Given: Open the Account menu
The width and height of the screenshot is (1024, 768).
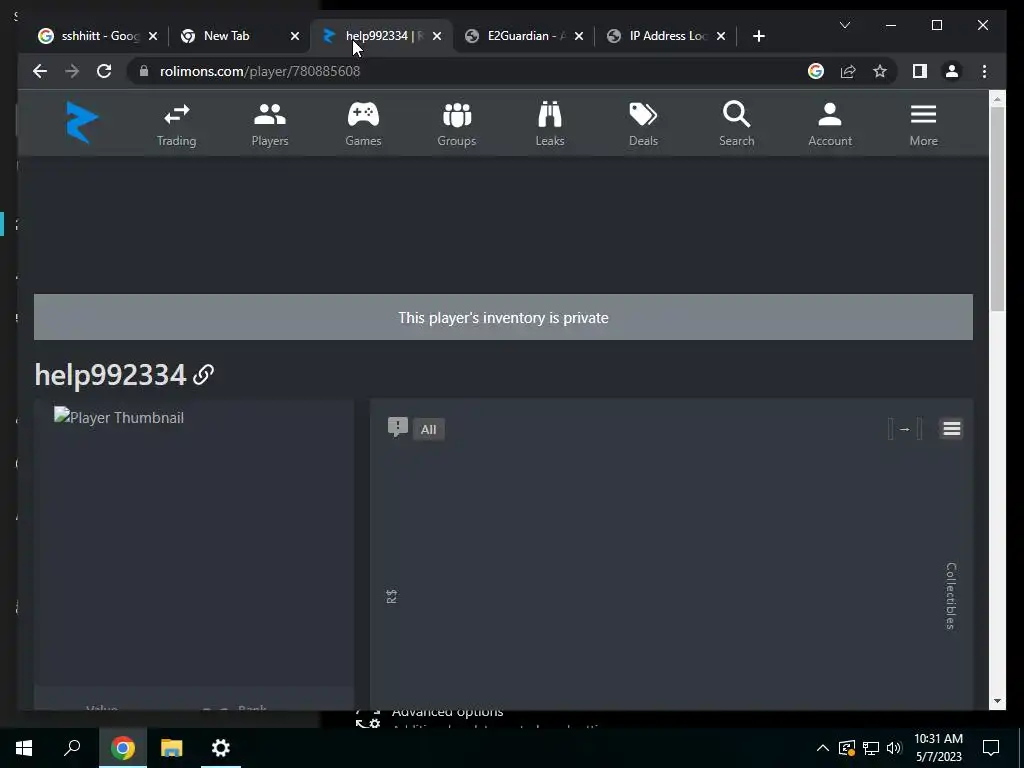Looking at the screenshot, I should coord(830,125).
